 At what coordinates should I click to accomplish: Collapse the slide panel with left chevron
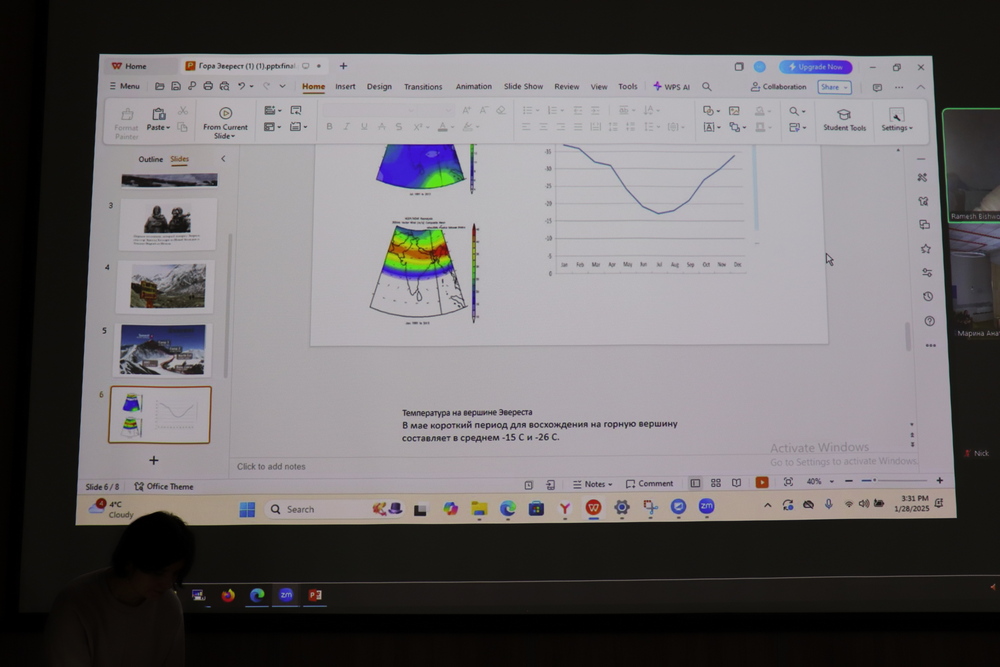click(x=223, y=159)
